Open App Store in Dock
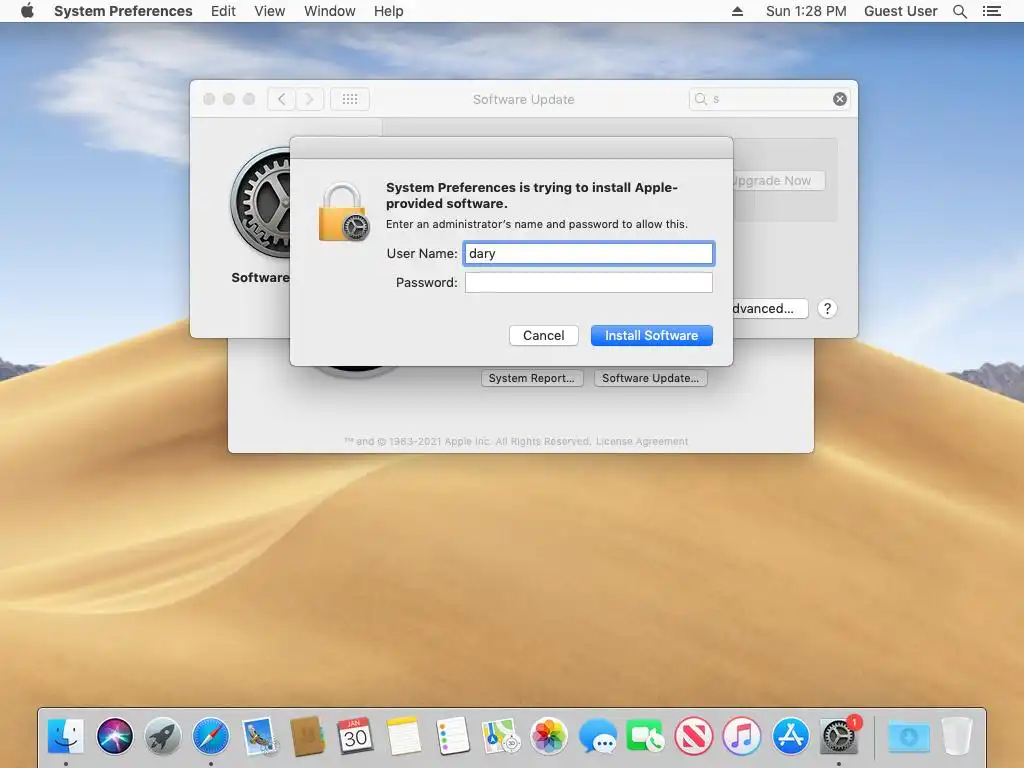This screenshot has width=1024, height=768. click(790, 736)
